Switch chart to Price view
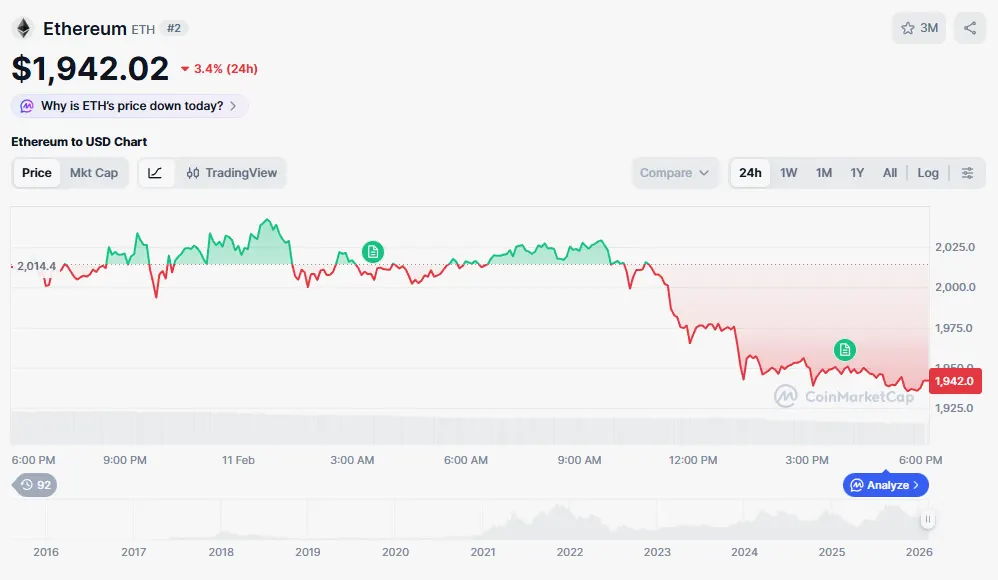Image resolution: width=998 pixels, height=580 pixels. click(x=36, y=172)
